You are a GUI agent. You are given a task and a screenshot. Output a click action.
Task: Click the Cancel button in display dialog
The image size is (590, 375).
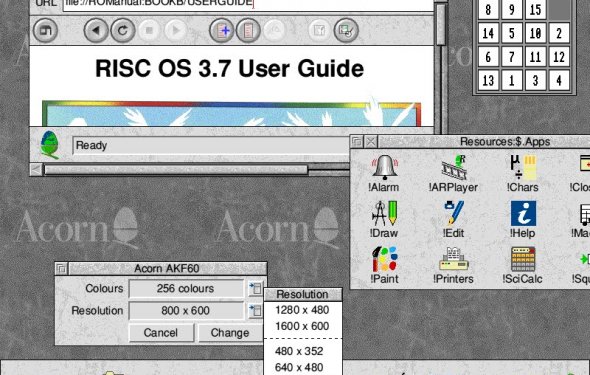[x=161, y=333]
